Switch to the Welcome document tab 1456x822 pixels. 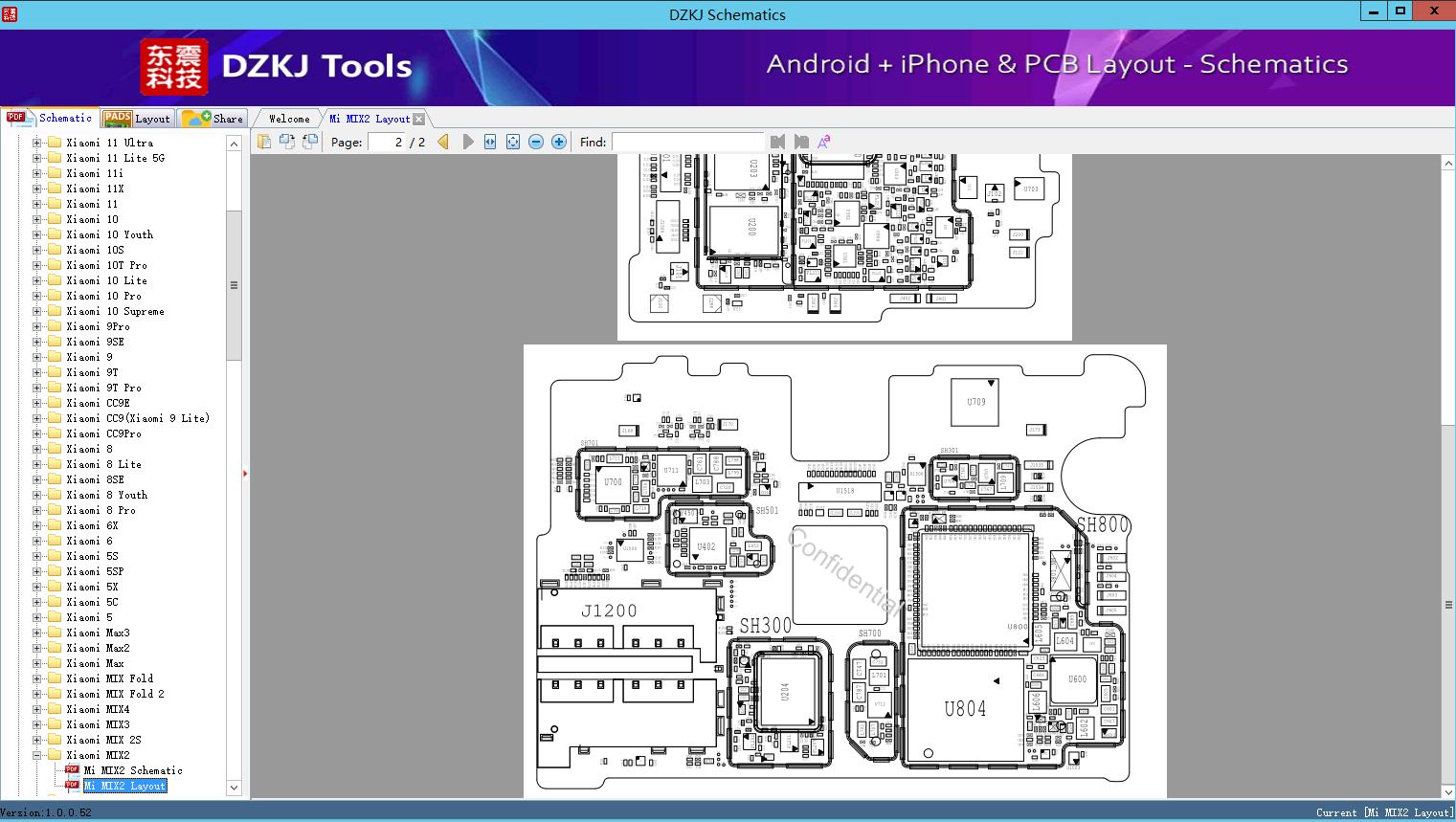pos(289,119)
